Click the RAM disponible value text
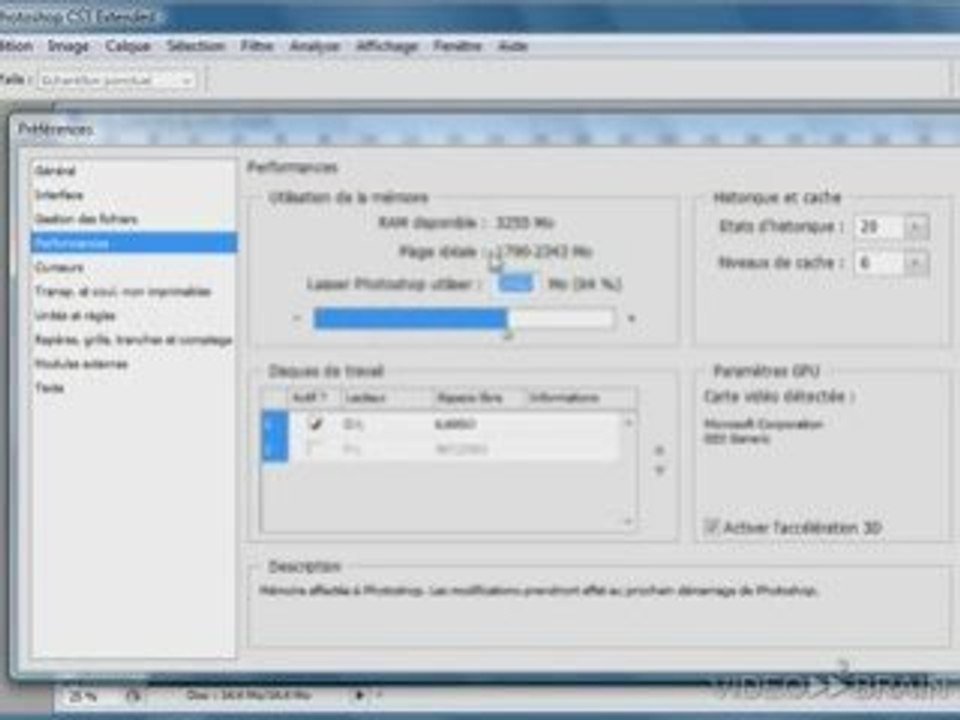The width and height of the screenshot is (960, 720). [x=525, y=223]
